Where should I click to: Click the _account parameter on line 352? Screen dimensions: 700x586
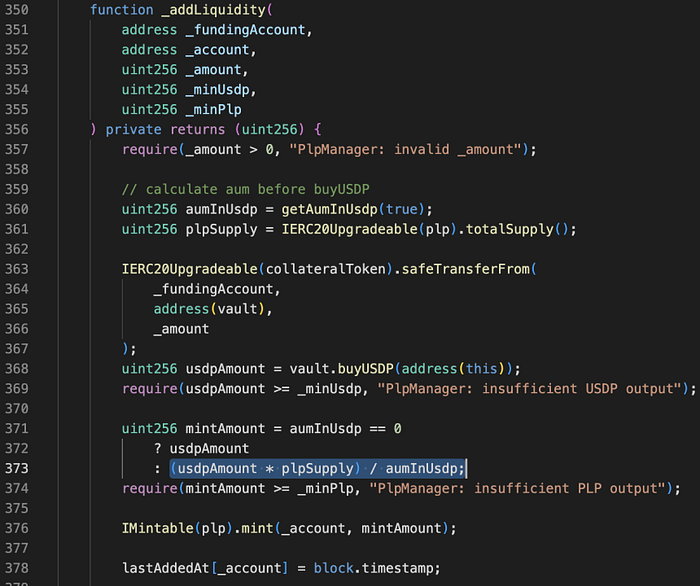217,50
